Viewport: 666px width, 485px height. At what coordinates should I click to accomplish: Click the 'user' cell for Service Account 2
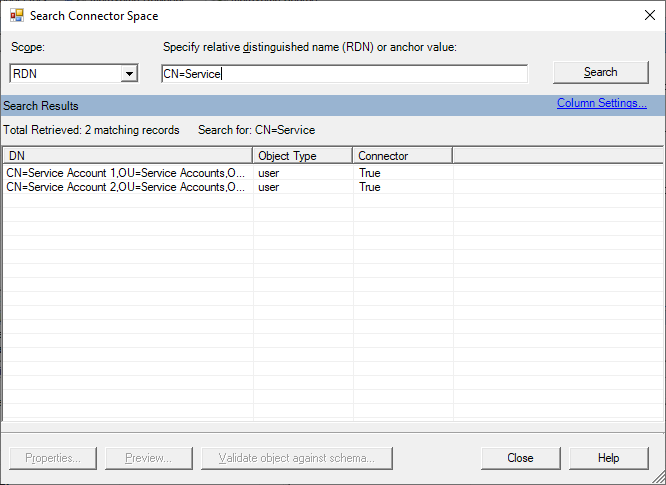coord(269,187)
